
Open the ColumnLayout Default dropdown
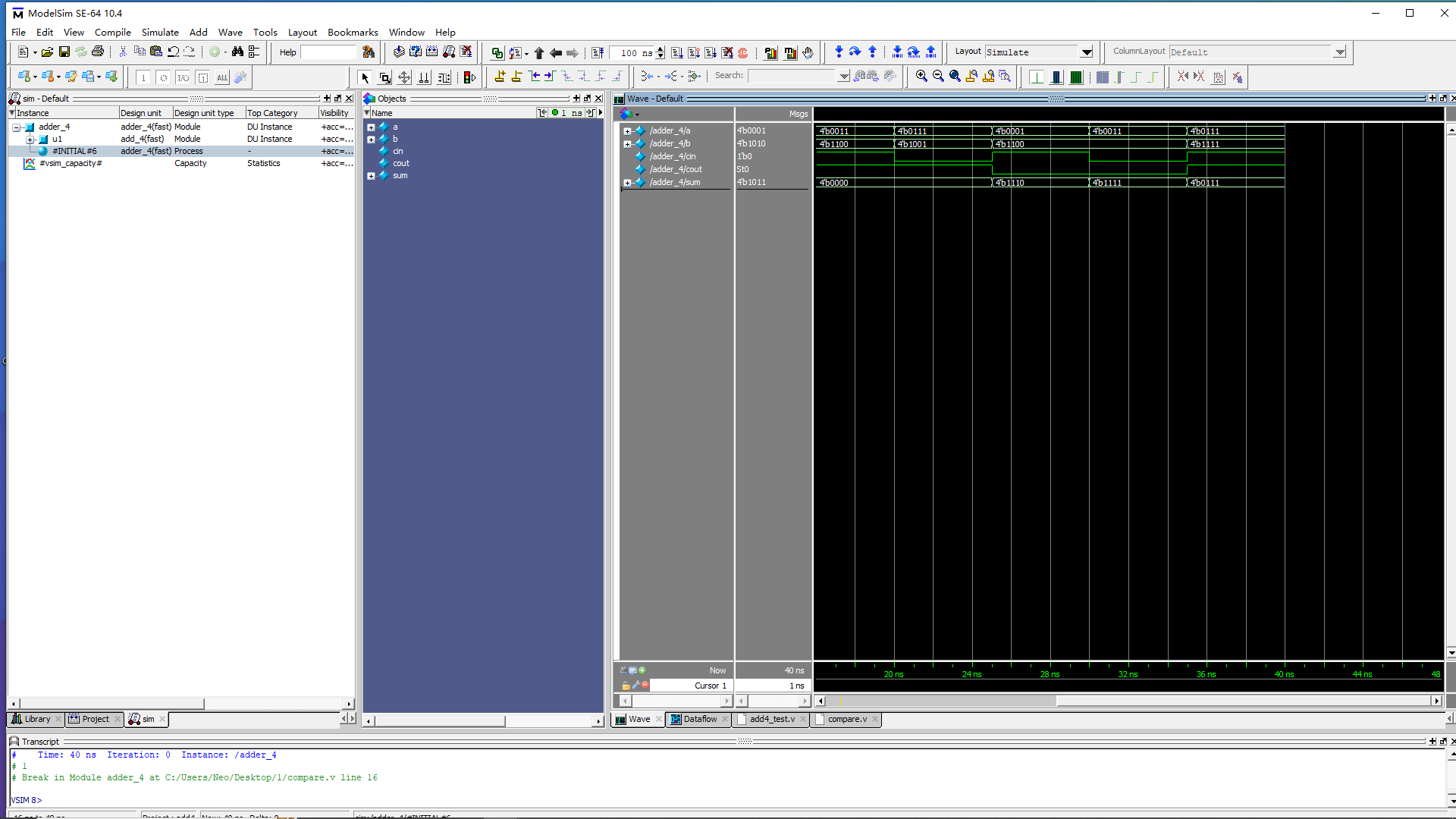[x=1340, y=52]
